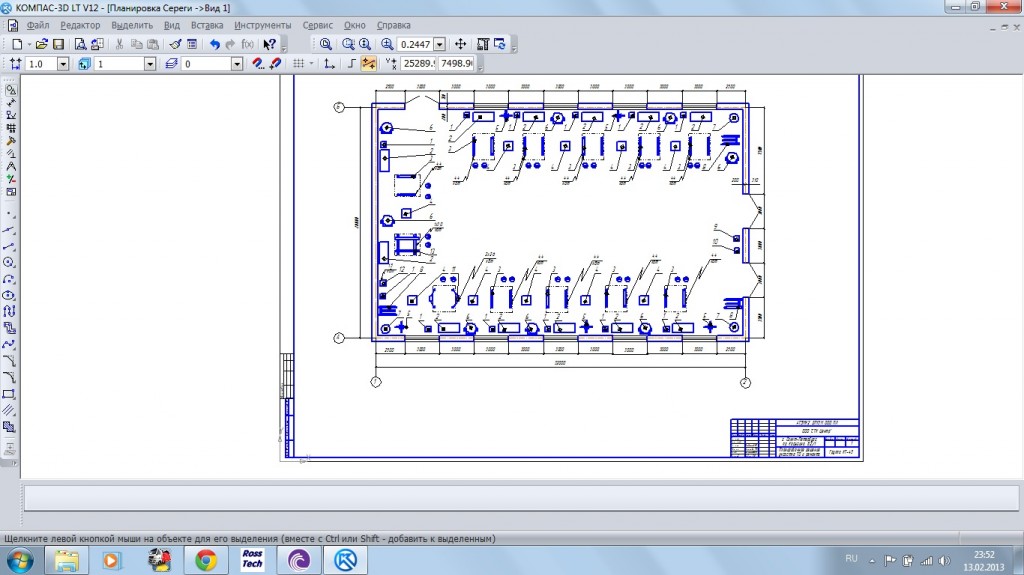Select the Rectangle drawing tool
This screenshot has height=575, width=1024.
pos(10,393)
